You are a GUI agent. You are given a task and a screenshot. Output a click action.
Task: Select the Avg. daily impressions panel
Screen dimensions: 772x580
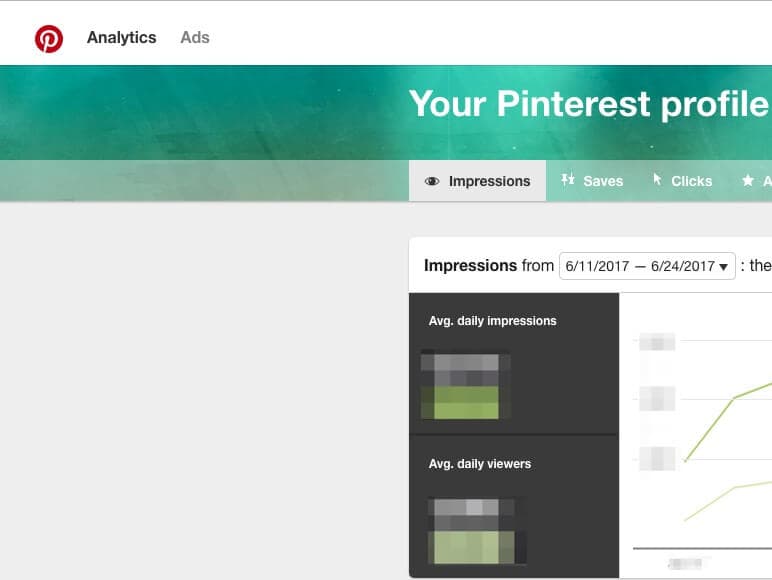514,363
